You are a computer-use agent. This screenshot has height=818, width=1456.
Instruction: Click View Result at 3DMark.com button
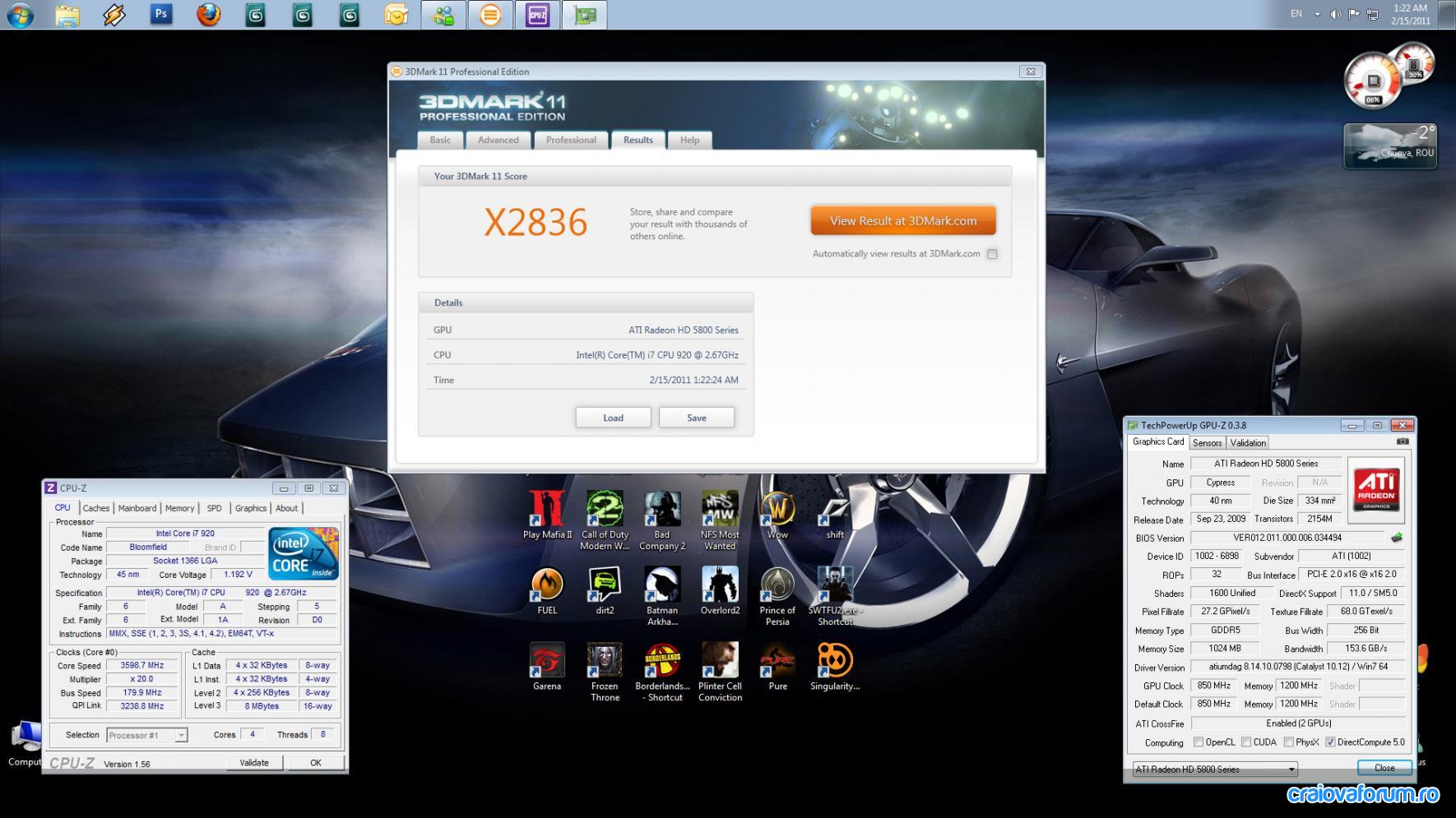[x=903, y=220]
